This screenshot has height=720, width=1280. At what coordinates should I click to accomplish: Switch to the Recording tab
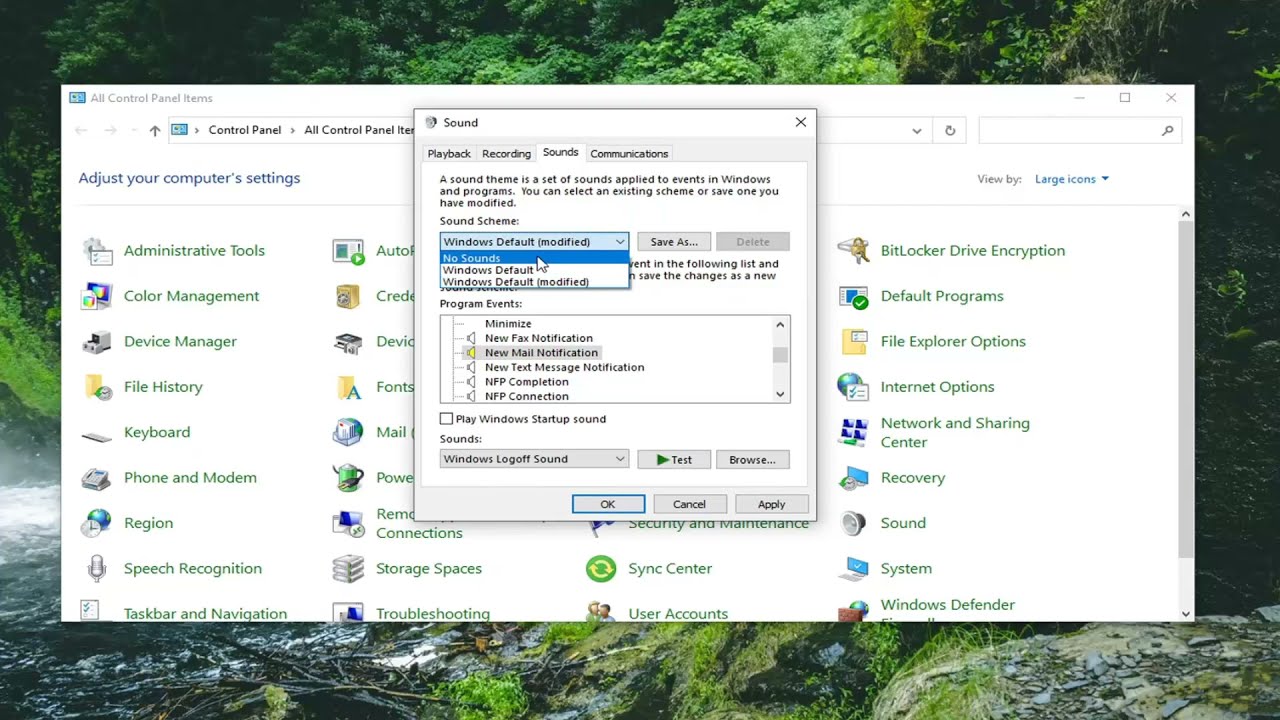click(506, 154)
